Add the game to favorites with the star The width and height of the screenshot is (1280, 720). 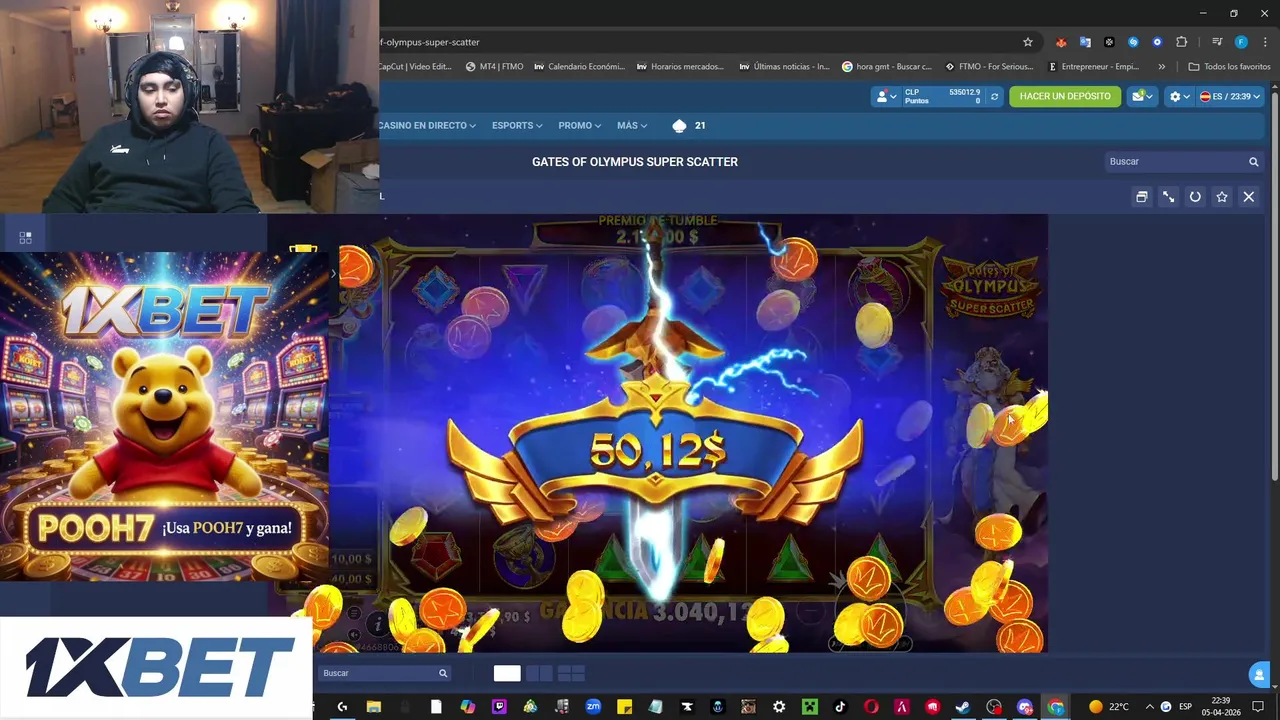(x=1222, y=197)
